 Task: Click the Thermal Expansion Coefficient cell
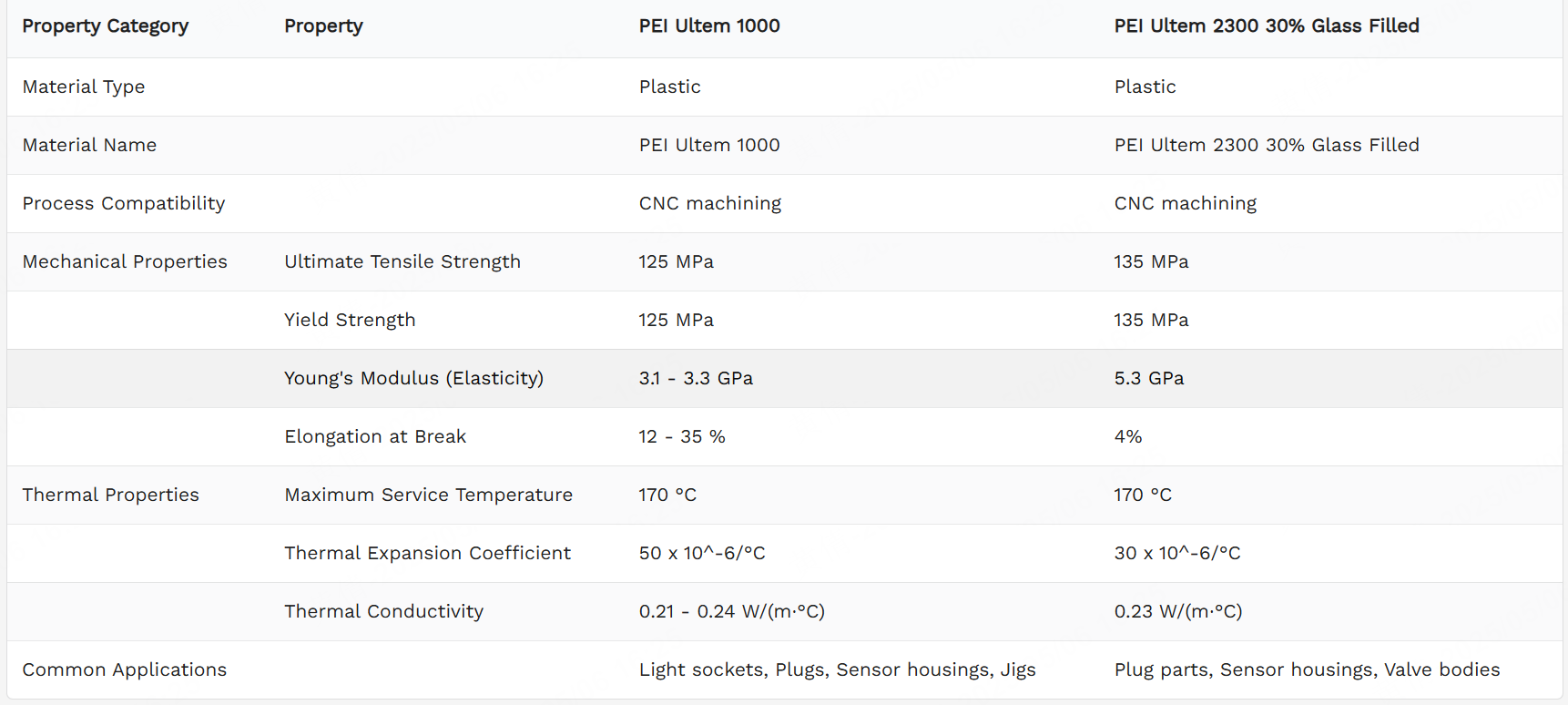tap(427, 554)
